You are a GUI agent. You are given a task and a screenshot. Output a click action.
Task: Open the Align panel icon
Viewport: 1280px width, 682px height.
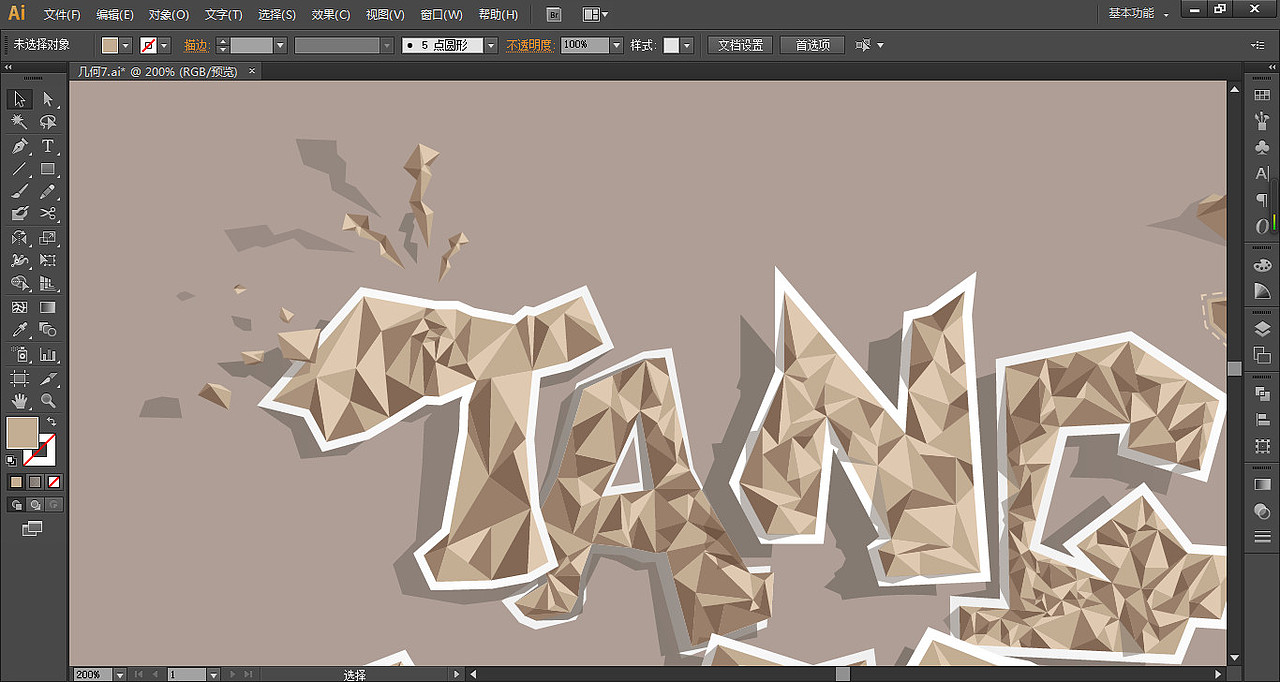coord(1261,422)
